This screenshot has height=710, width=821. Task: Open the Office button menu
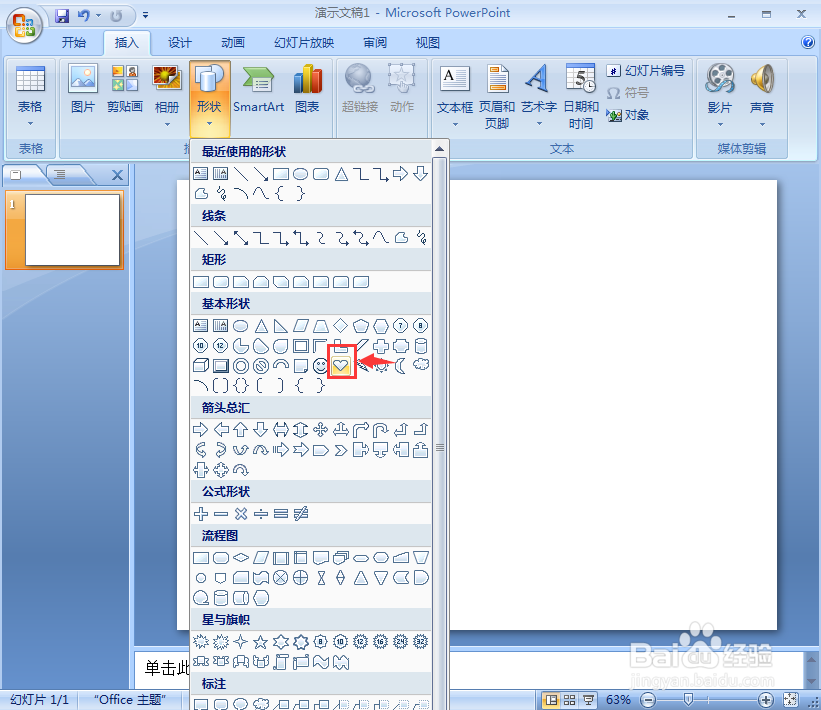tap(24, 25)
